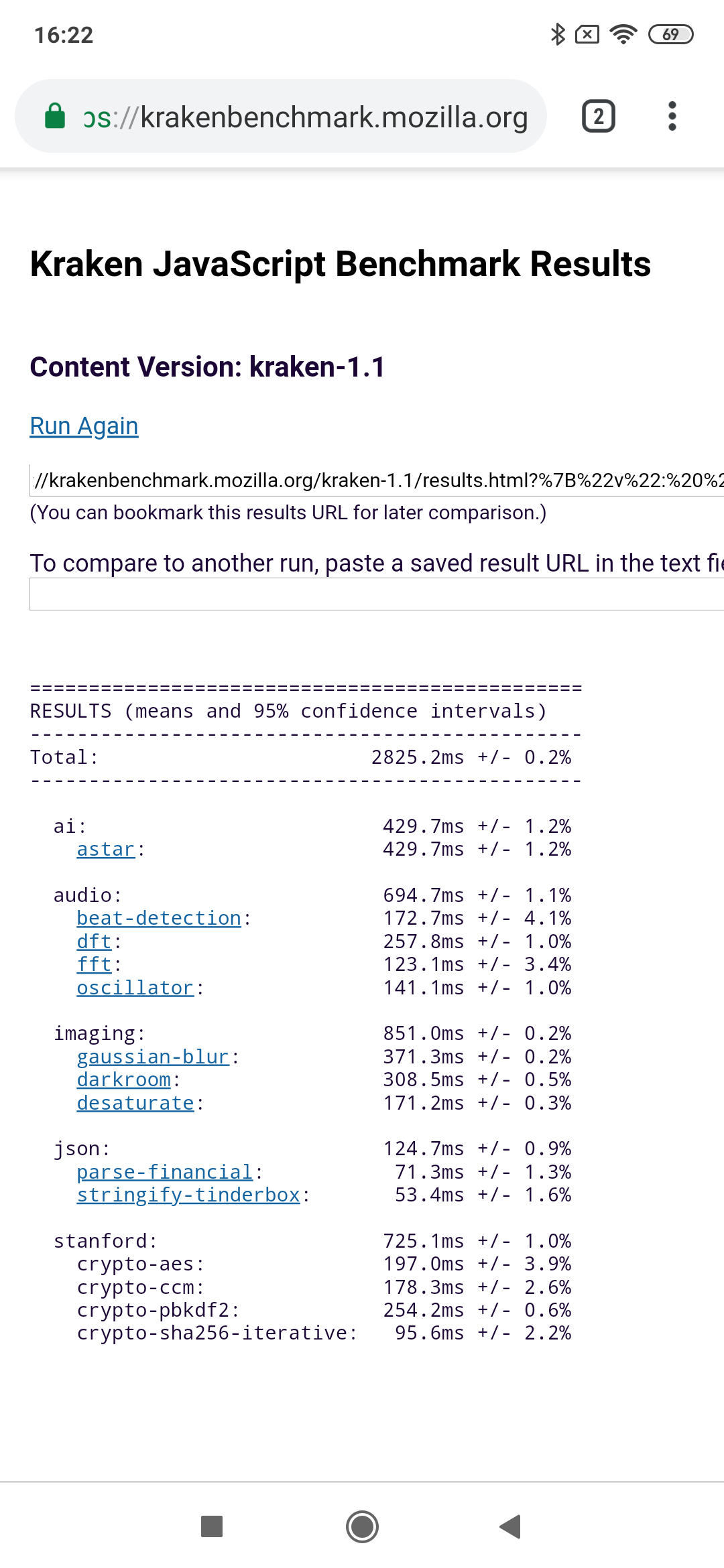This screenshot has height=1568, width=724.
Task: Tap the Bluetooth status icon
Action: click(557, 34)
